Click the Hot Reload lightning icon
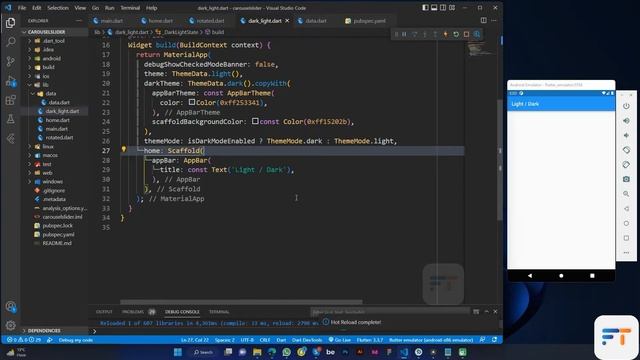The height and width of the screenshot is (360, 640). pyautogui.click(x=446, y=34)
